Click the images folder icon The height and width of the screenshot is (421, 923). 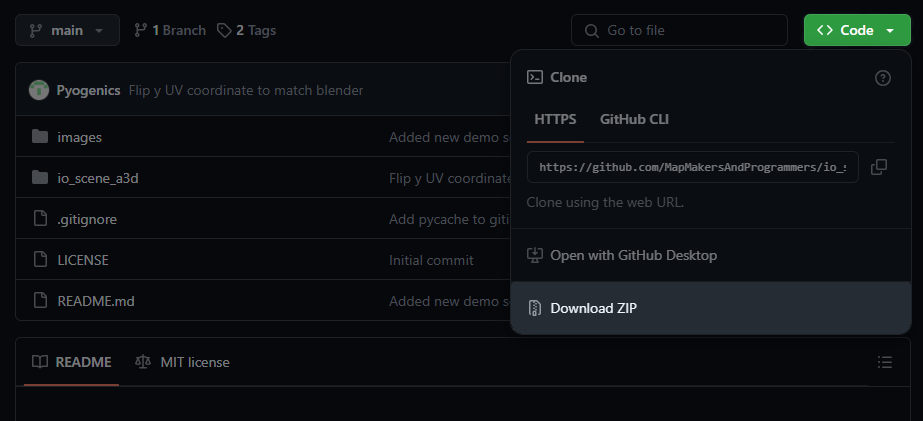(40, 137)
